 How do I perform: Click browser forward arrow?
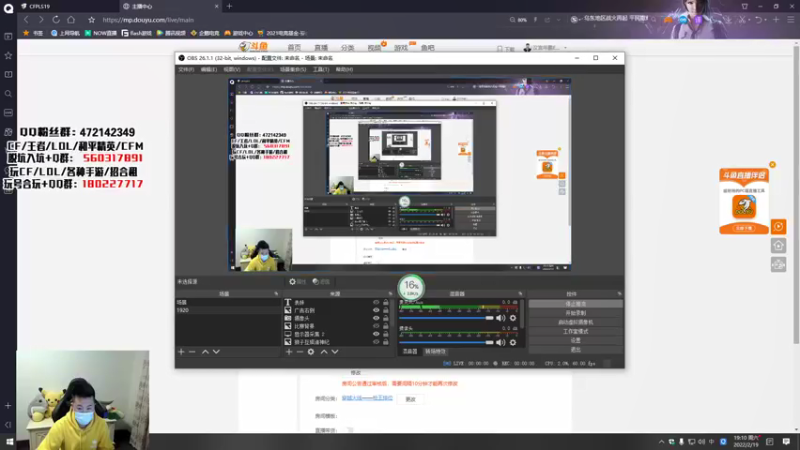41,20
